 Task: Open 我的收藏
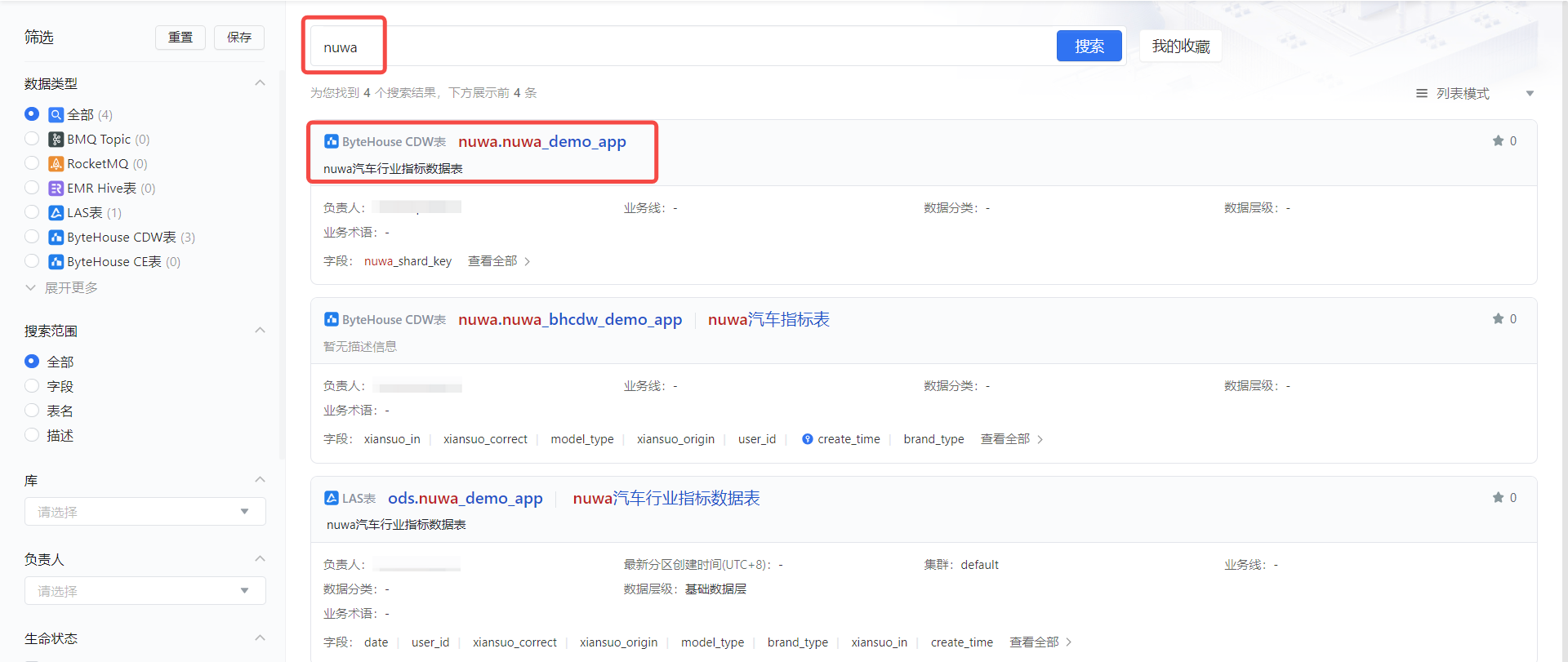1181,46
